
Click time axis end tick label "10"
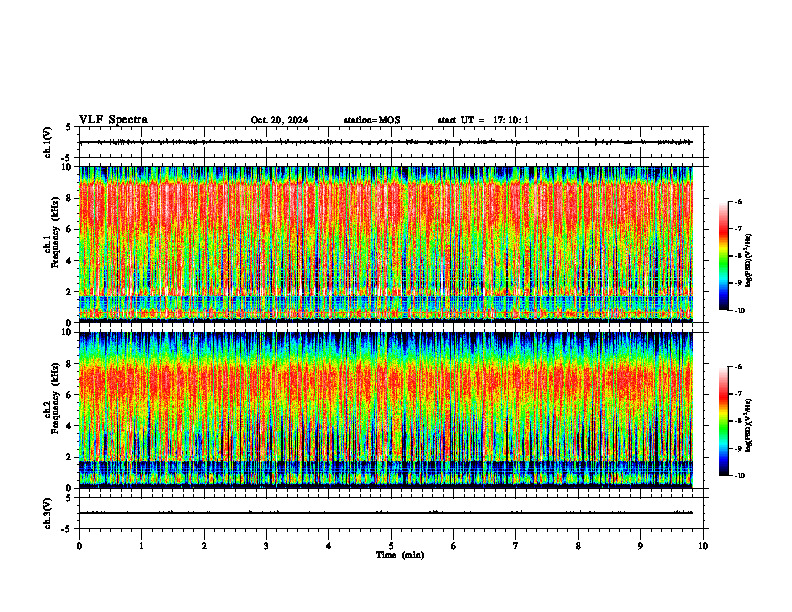[703, 546]
